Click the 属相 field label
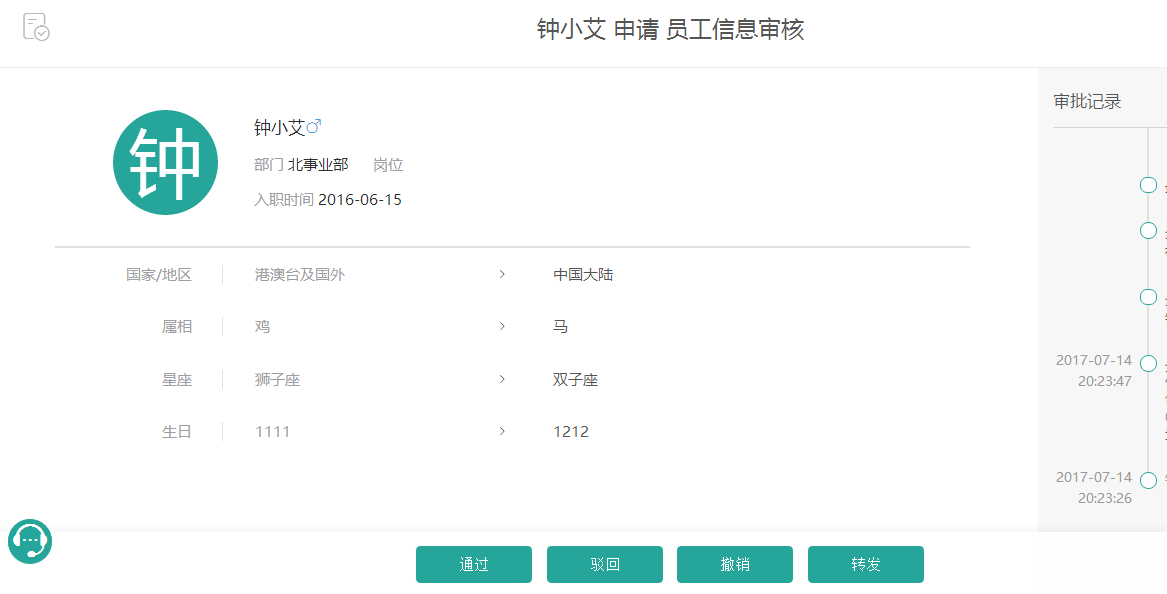 176,327
